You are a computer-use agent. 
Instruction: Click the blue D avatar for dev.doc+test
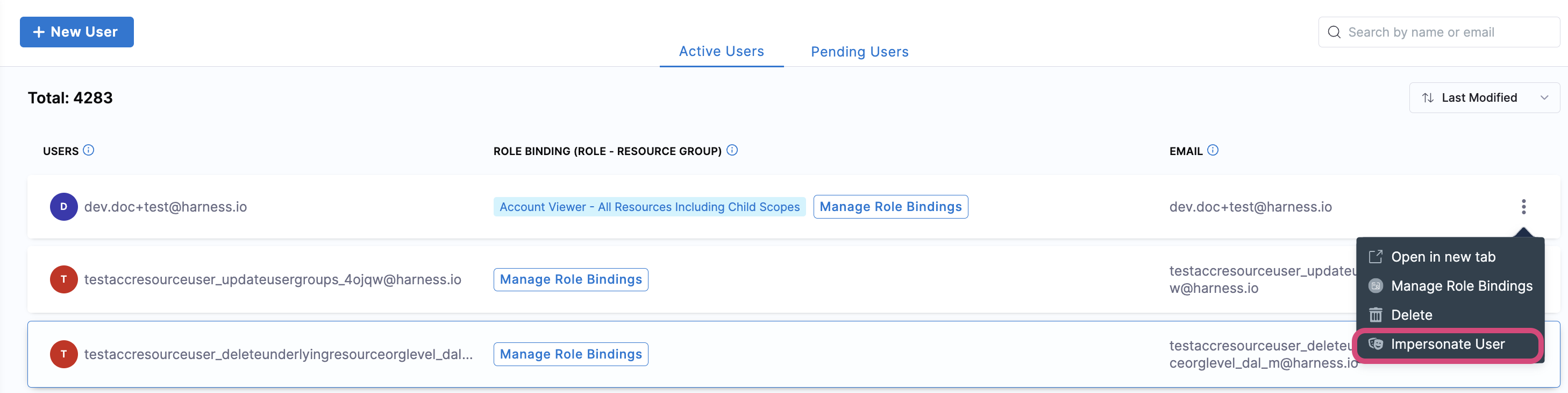[63, 207]
